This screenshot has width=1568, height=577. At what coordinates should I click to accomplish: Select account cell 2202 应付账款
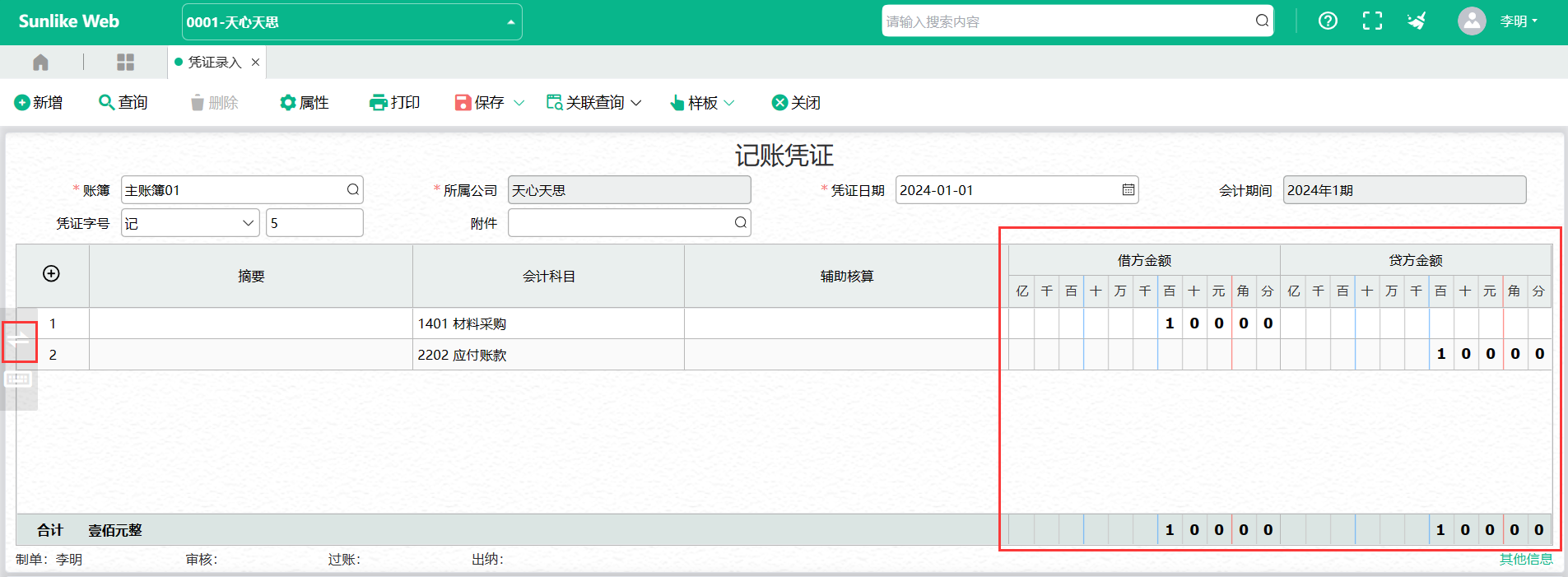pyautogui.click(x=548, y=355)
